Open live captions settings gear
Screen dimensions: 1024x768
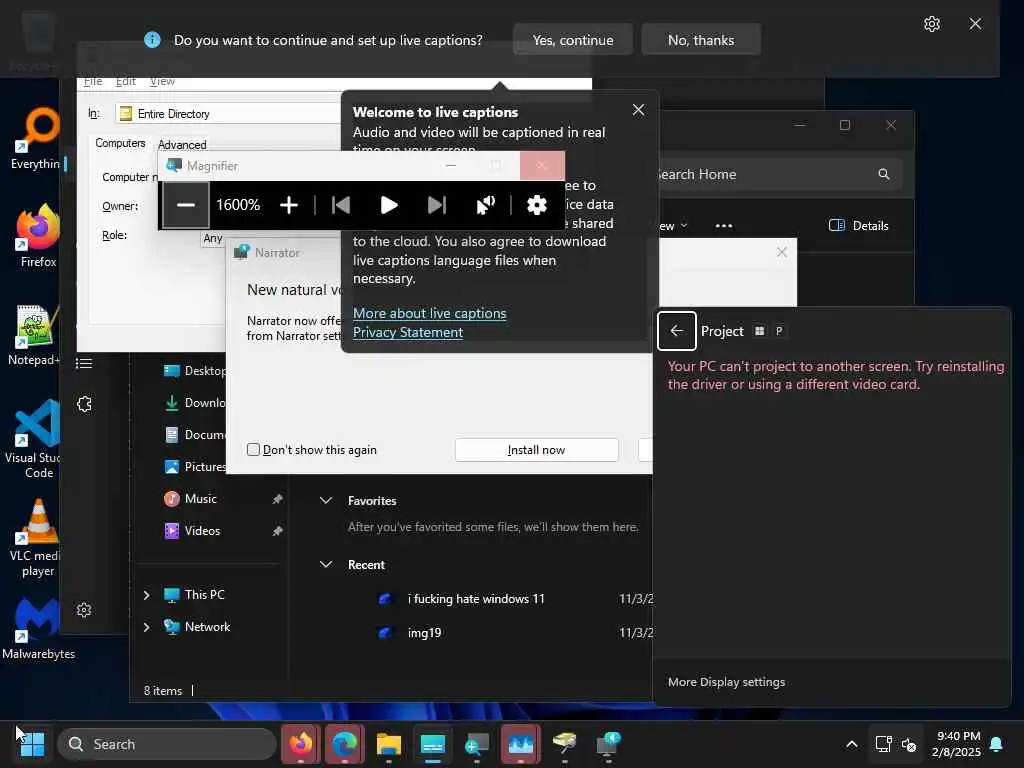tap(932, 24)
